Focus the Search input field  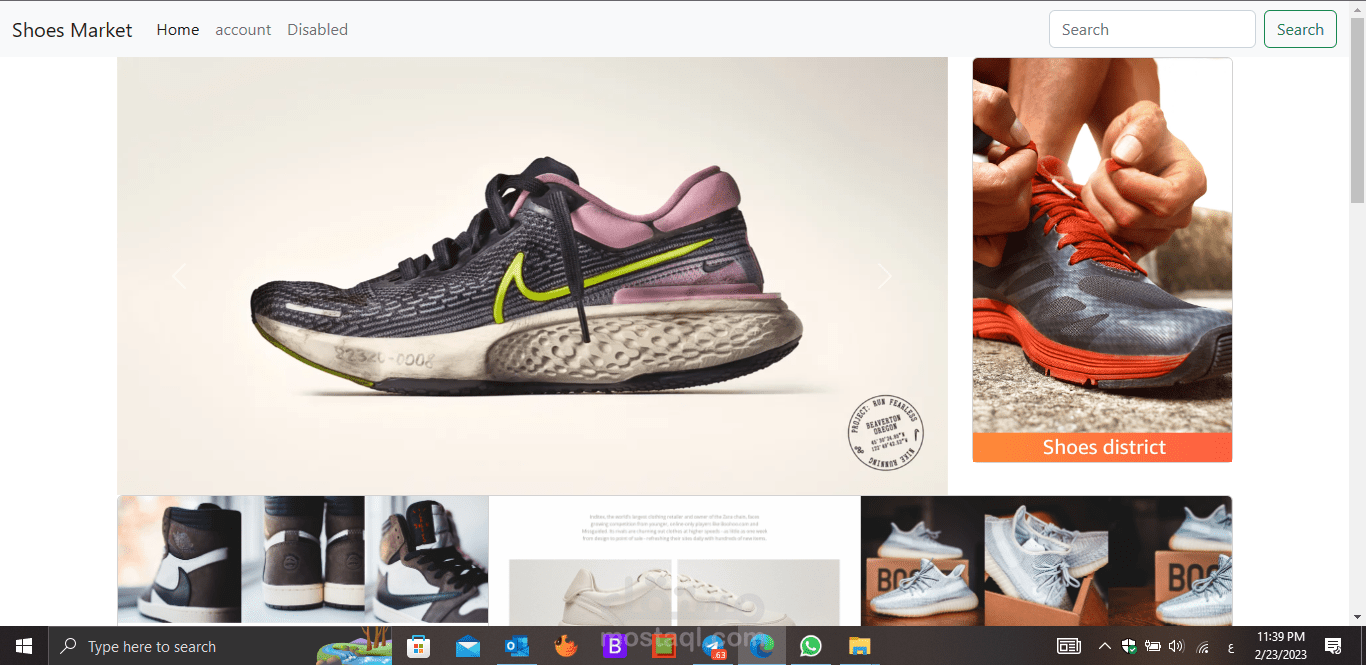point(1152,29)
